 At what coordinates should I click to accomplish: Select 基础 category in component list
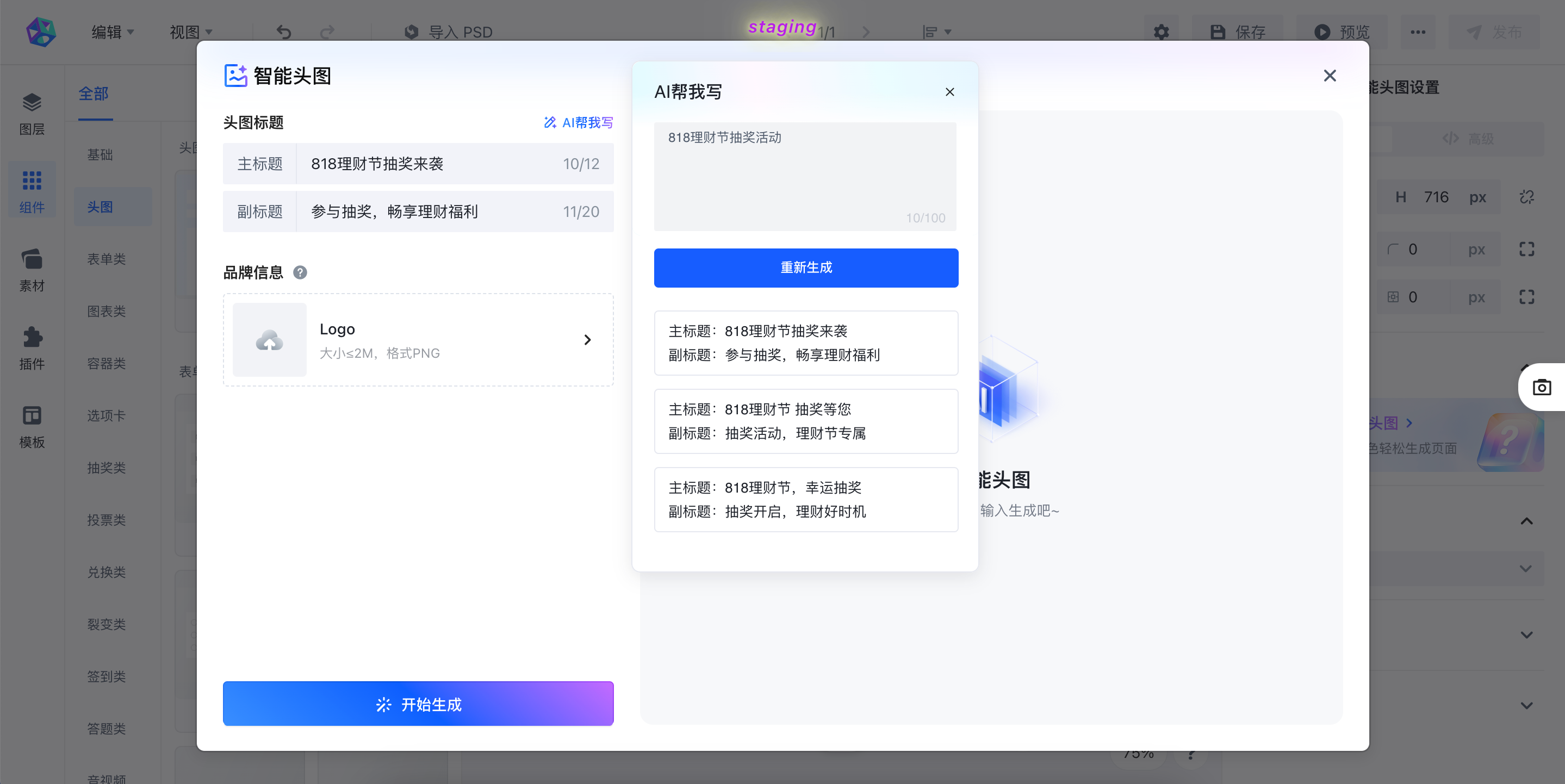pos(100,154)
